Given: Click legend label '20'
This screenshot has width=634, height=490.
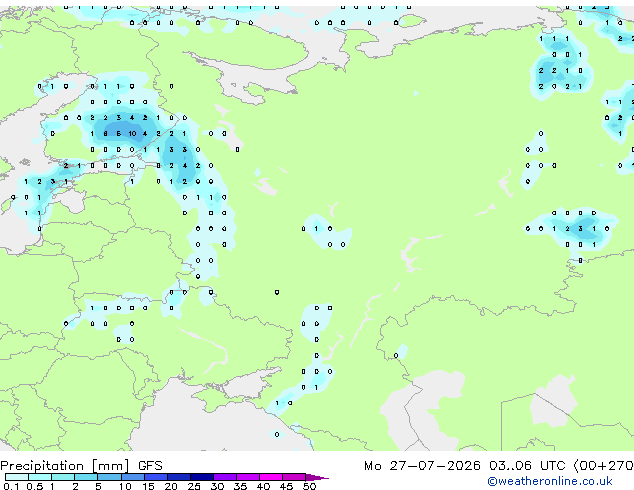Looking at the screenshot, I should tap(171, 486).
